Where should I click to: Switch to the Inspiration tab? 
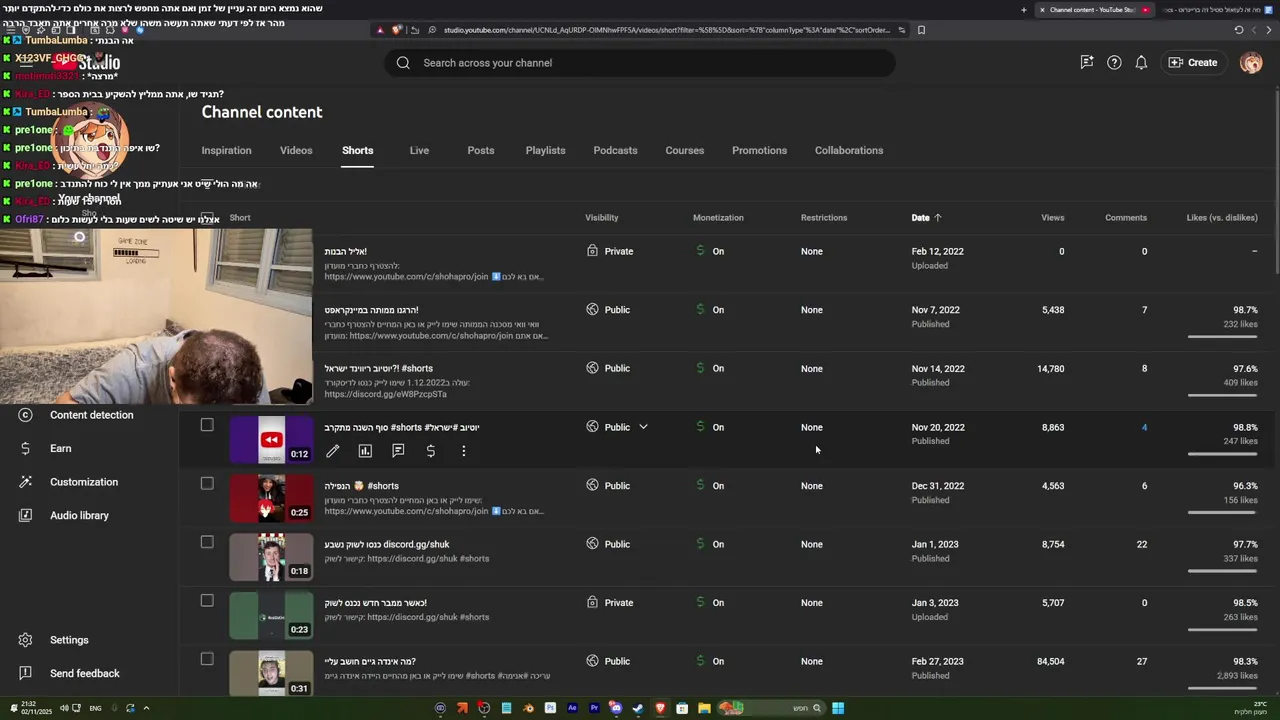coord(226,150)
